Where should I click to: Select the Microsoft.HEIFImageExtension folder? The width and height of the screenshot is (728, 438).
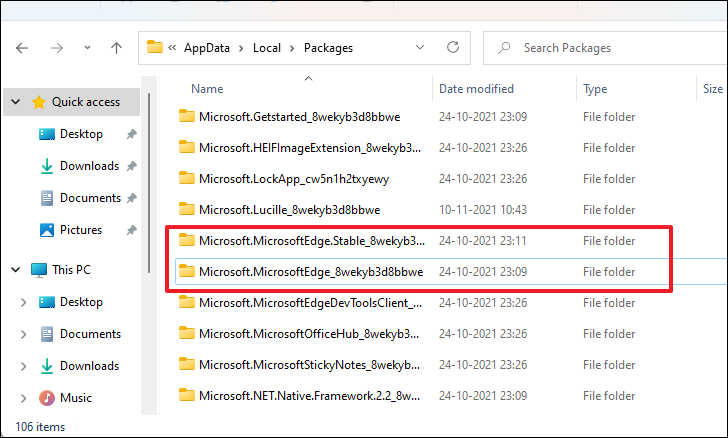tap(310, 148)
